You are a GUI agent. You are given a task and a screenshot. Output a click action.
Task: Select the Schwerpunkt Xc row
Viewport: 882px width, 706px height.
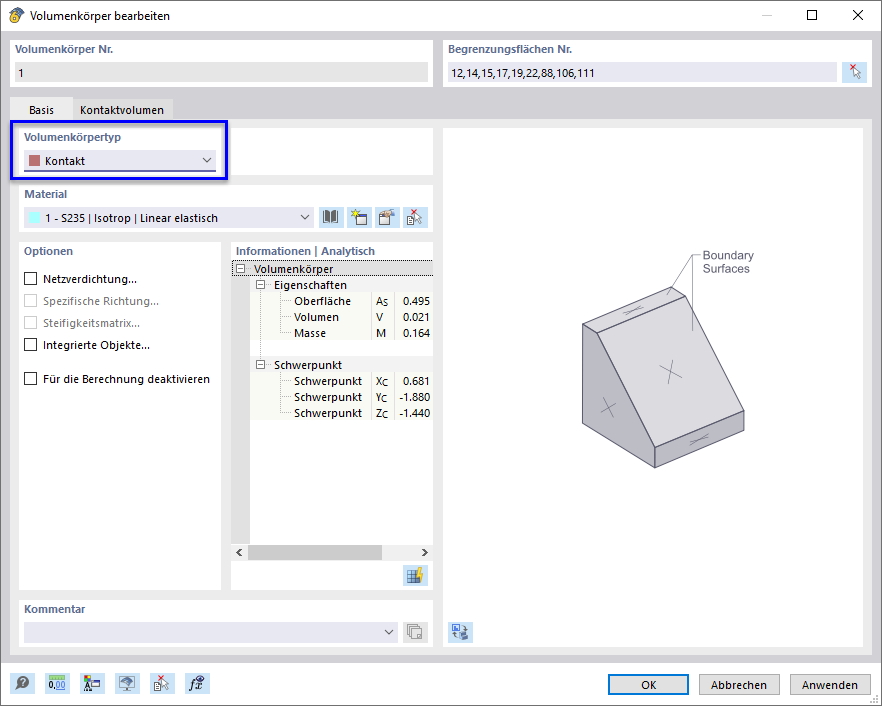(x=341, y=381)
